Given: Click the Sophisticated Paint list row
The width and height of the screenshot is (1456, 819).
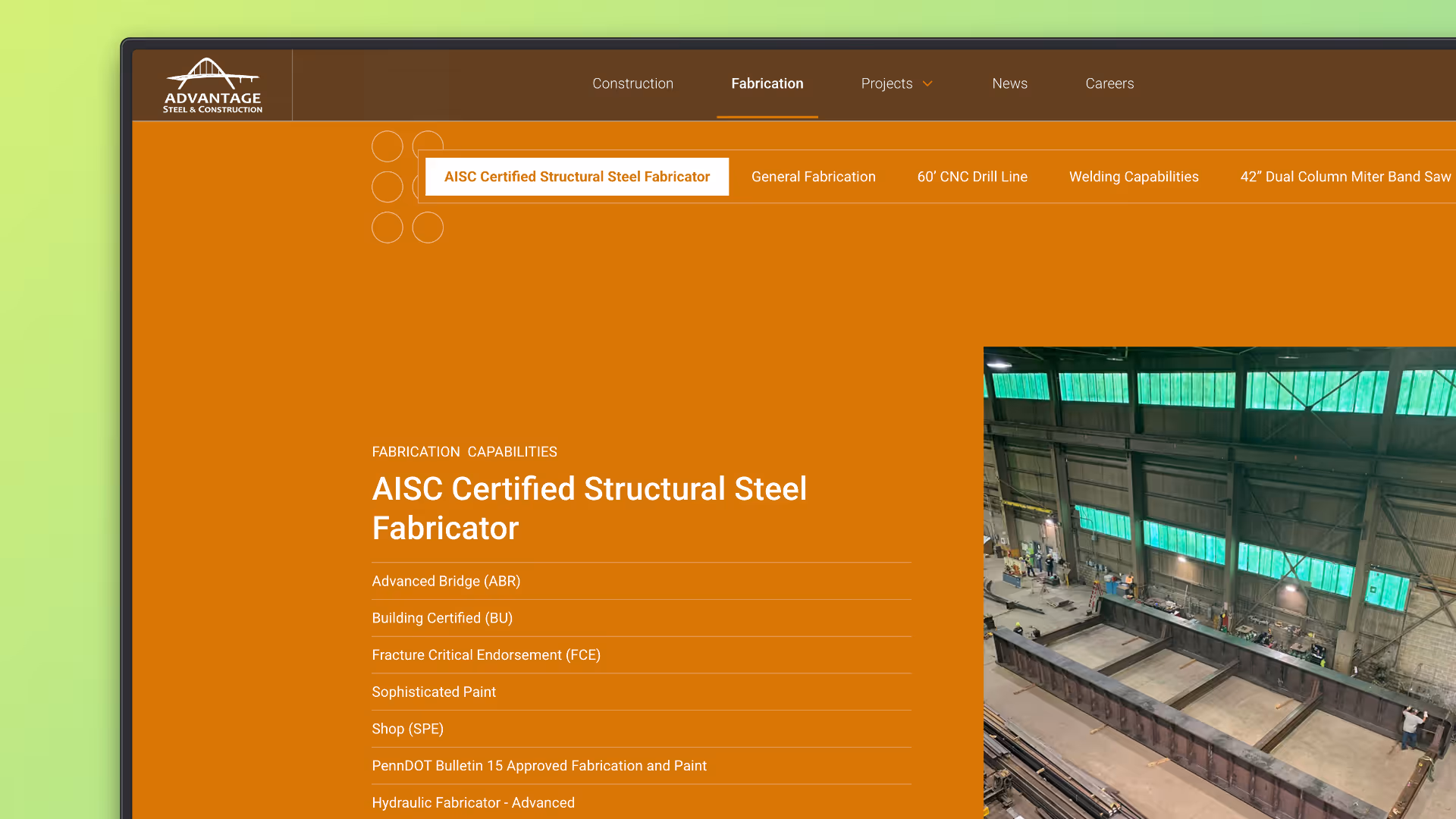Looking at the screenshot, I should 434,692.
